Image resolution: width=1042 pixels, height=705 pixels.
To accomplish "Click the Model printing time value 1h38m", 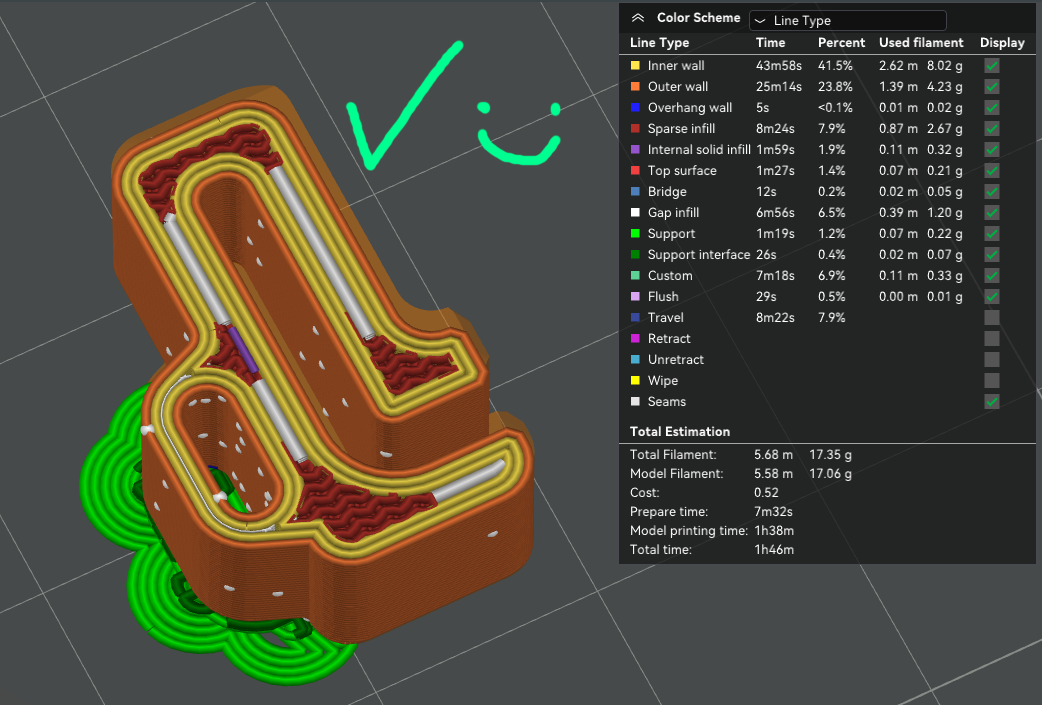I will (774, 530).
